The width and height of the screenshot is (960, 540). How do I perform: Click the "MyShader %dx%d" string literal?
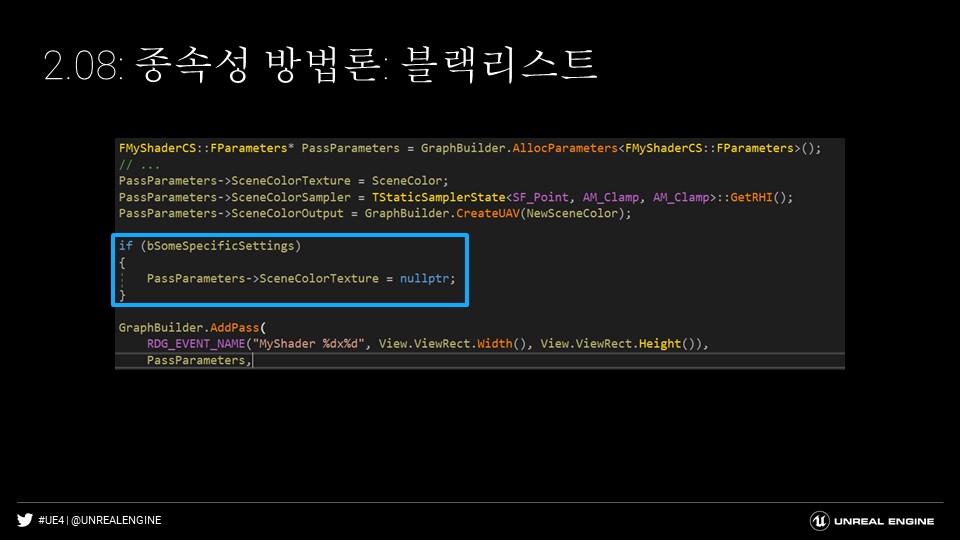308,343
